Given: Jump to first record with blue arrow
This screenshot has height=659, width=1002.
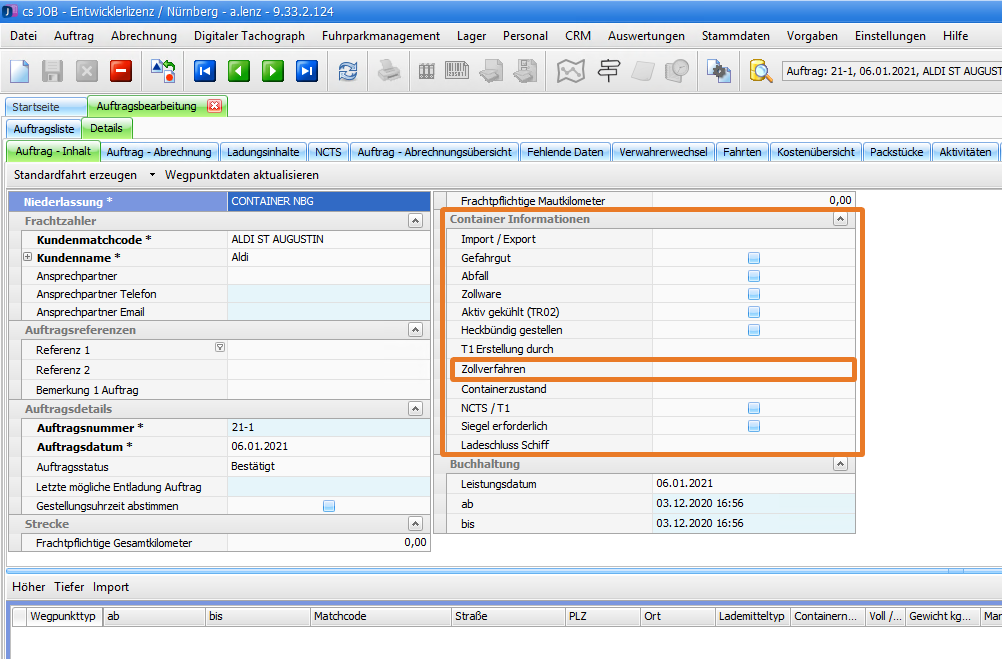Looking at the screenshot, I should tap(205, 71).
